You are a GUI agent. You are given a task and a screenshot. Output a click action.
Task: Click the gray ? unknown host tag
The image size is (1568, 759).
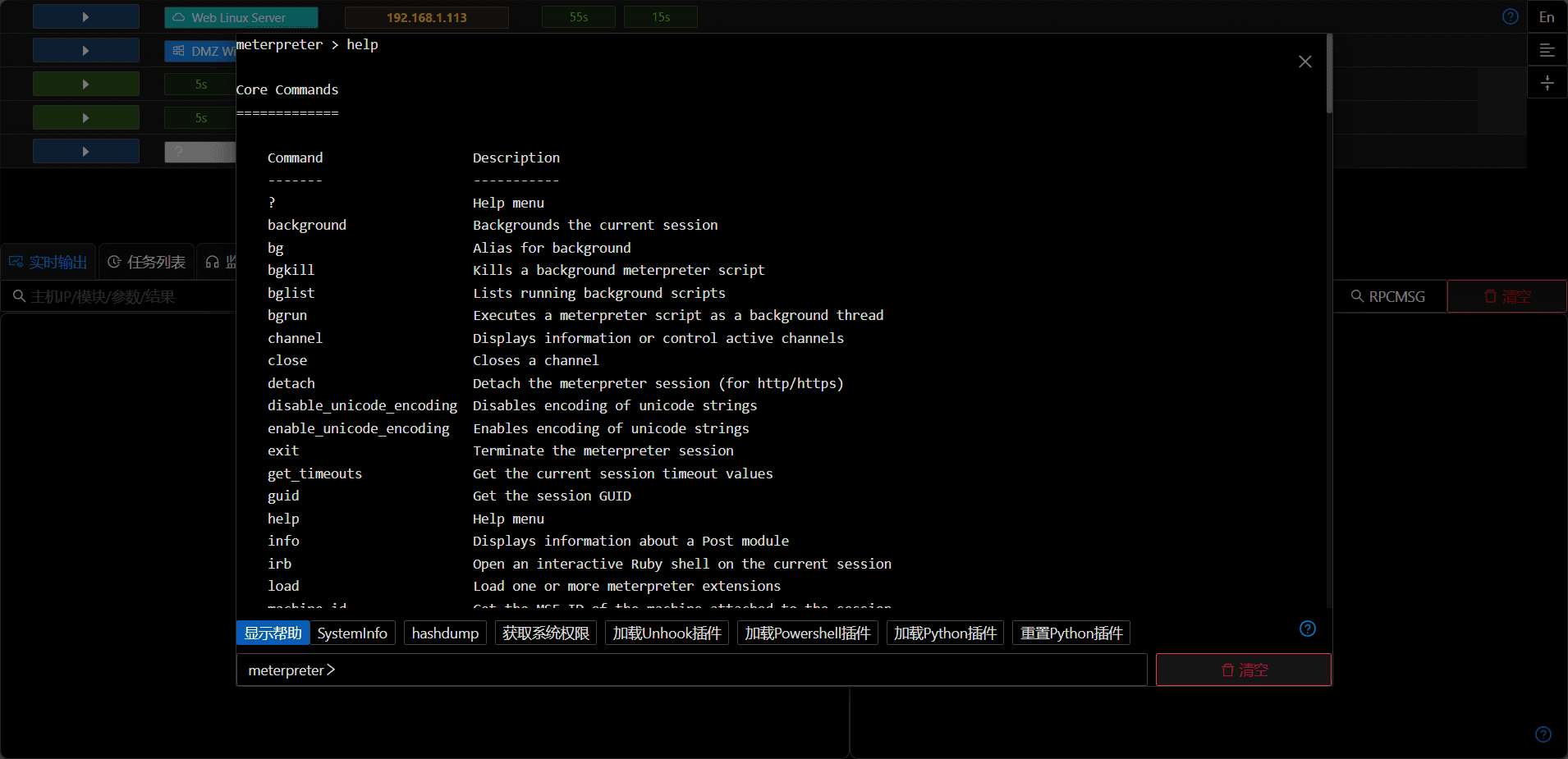click(x=200, y=152)
